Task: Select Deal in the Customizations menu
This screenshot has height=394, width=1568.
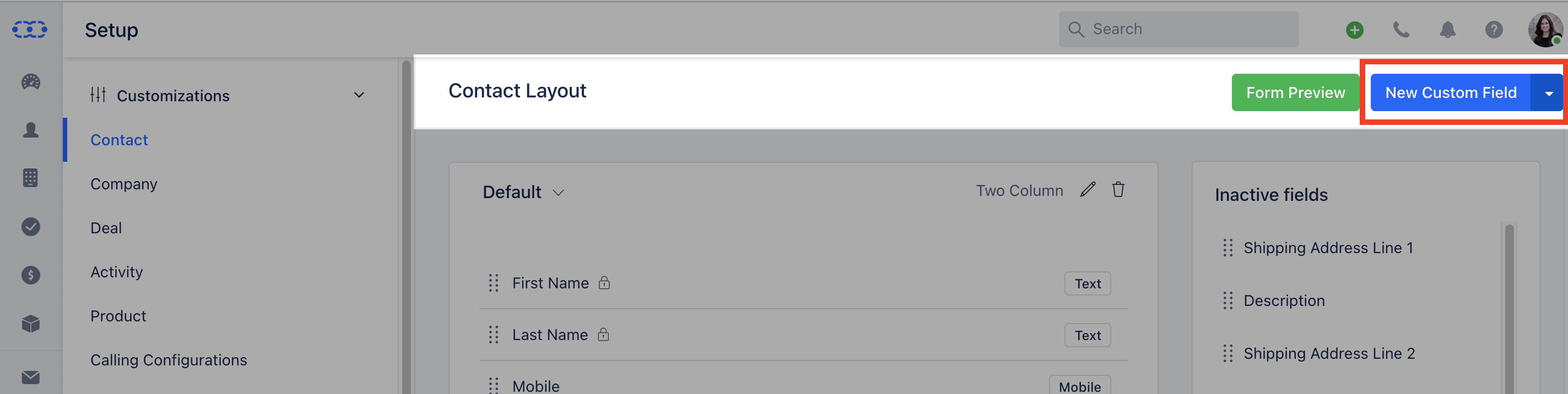Action: (x=106, y=228)
